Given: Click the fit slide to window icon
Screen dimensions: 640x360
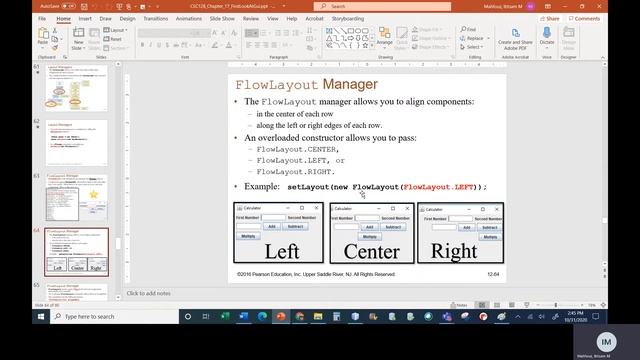Looking at the screenshot, I should [603, 305].
